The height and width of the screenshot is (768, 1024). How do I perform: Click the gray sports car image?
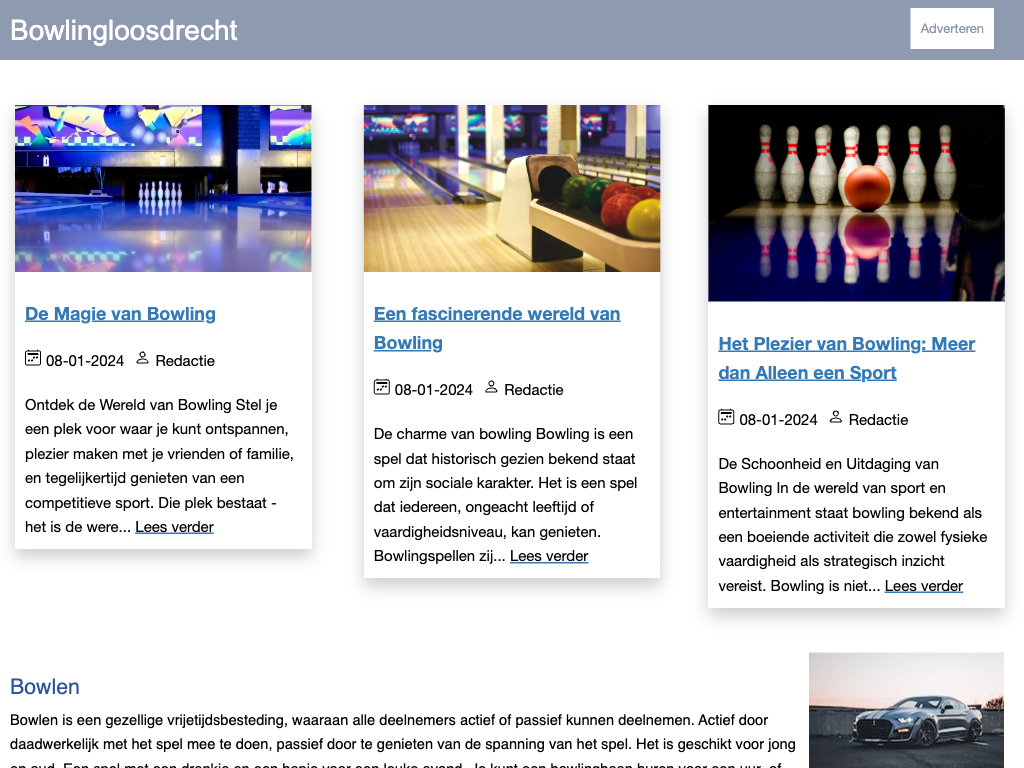pos(906,710)
